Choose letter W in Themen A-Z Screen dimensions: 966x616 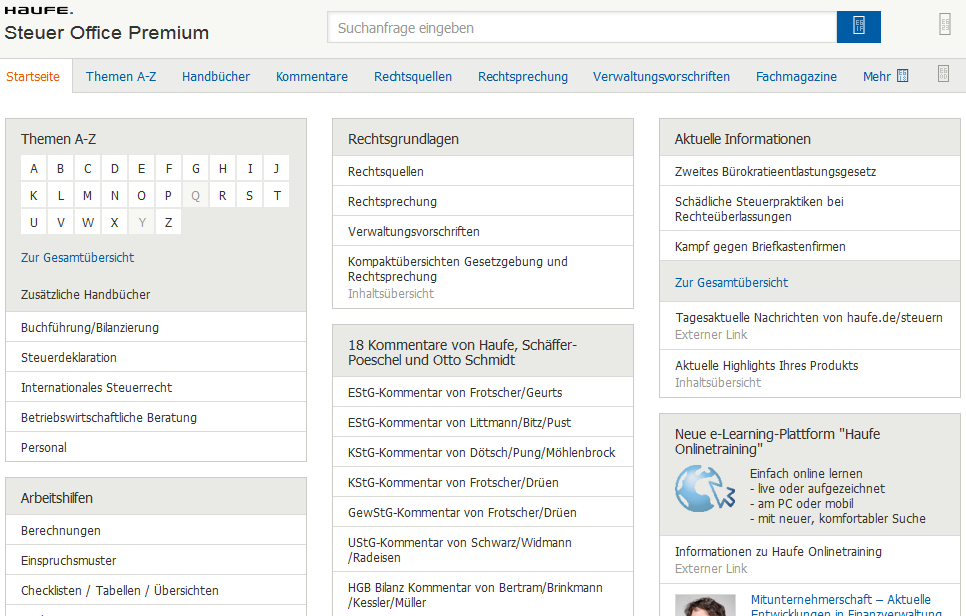point(87,222)
